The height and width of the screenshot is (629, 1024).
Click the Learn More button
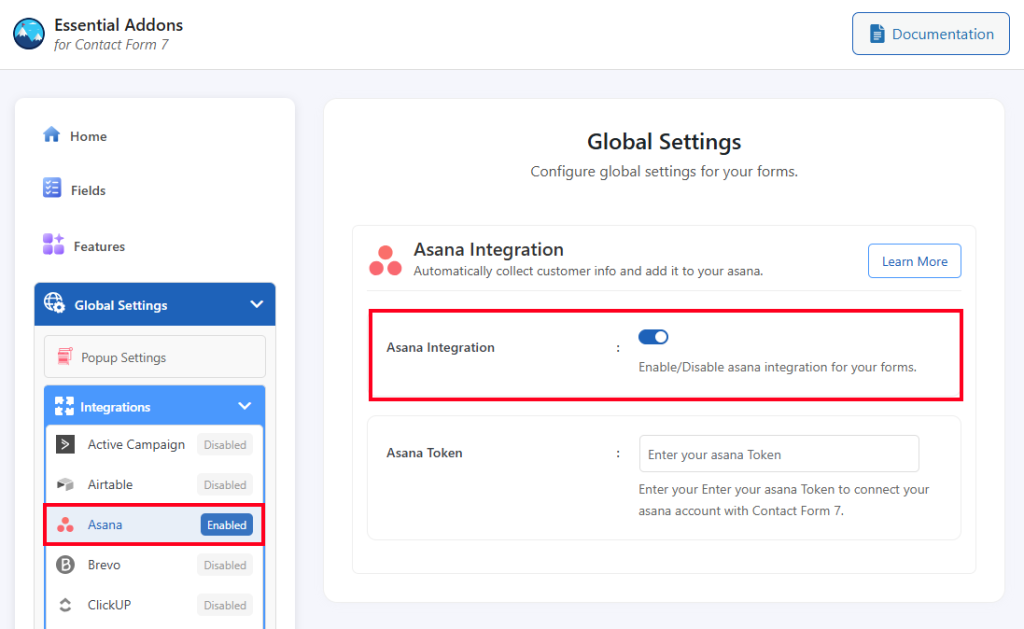click(914, 261)
